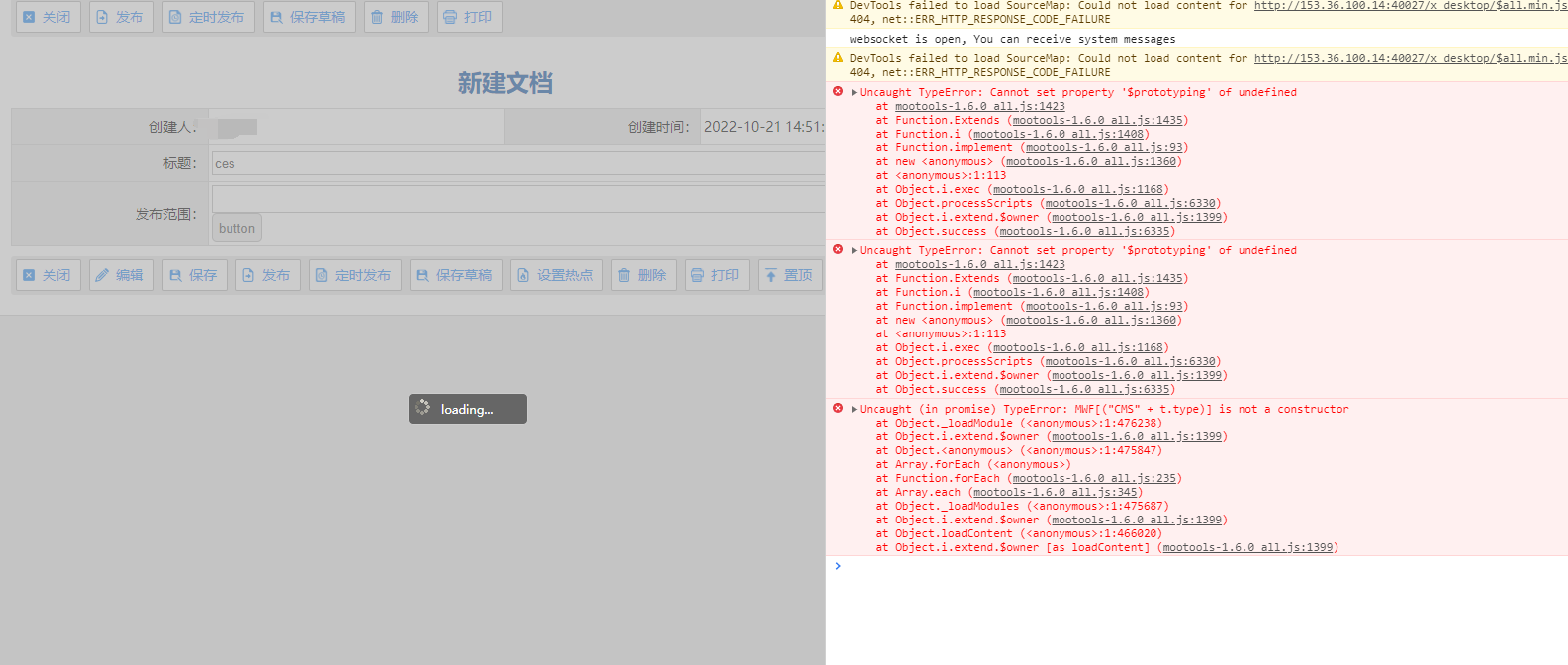Viewport: 1568px width, 665px height.
Task: Click the 置顶 button label
Action: (x=798, y=275)
